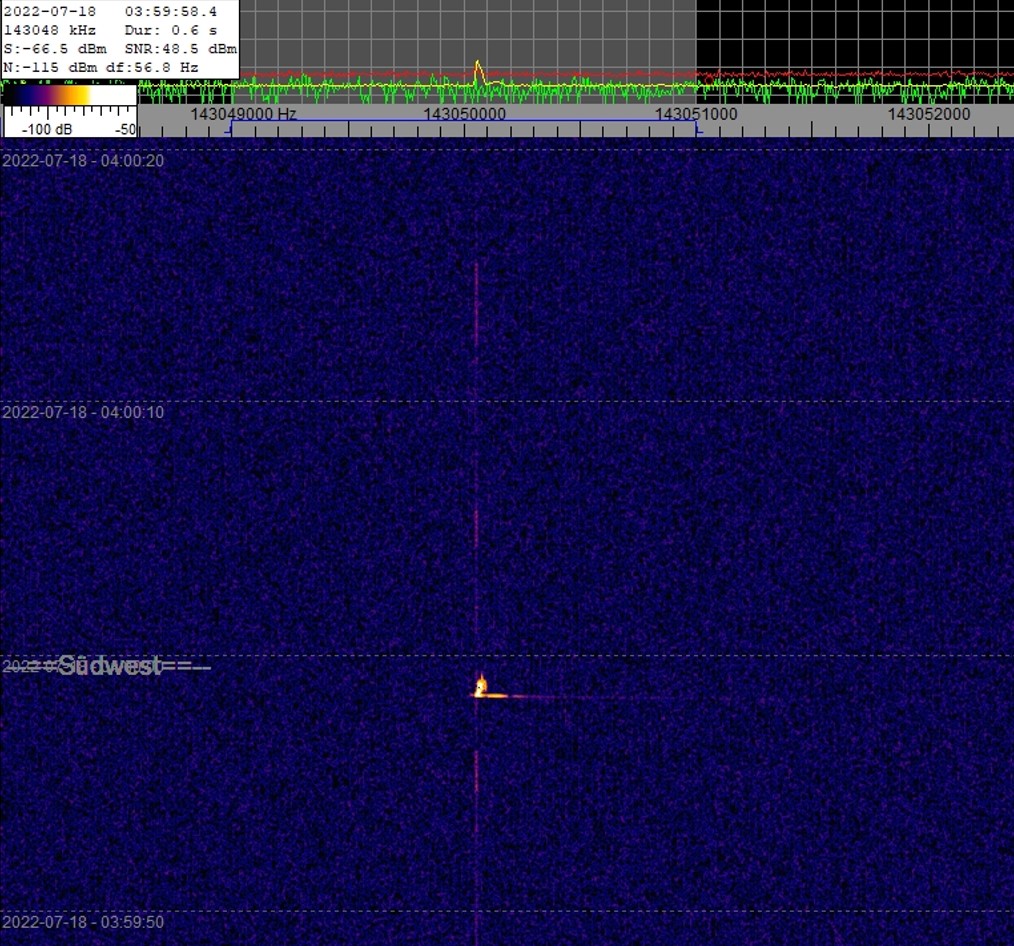Screen dimensions: 1014x946
Task: Click the 143050000 frequency scale label
Action: click(464, 114)
